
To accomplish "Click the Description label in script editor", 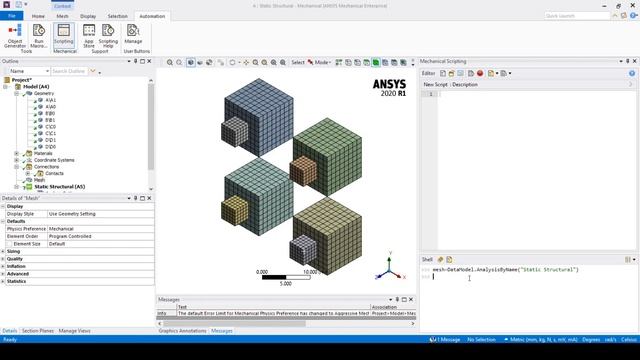I will [465, 84].
